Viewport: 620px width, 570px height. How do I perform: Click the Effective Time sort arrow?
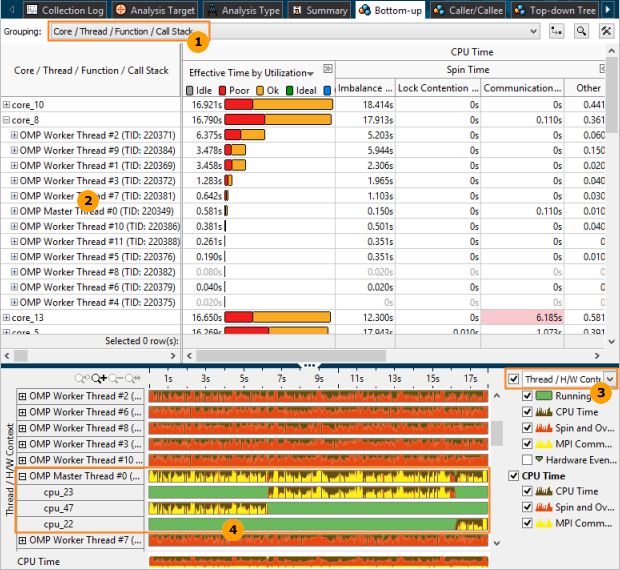click(311, 73)
